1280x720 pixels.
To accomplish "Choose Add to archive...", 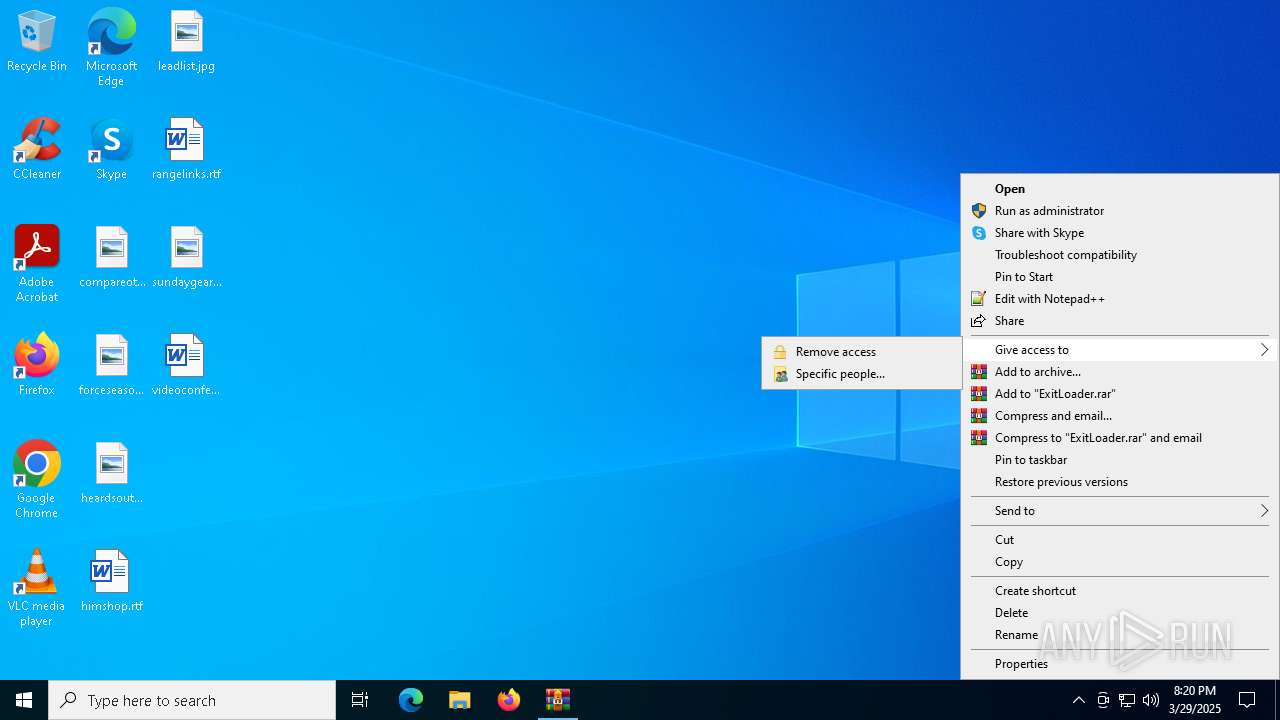I will coord(1119,372).
